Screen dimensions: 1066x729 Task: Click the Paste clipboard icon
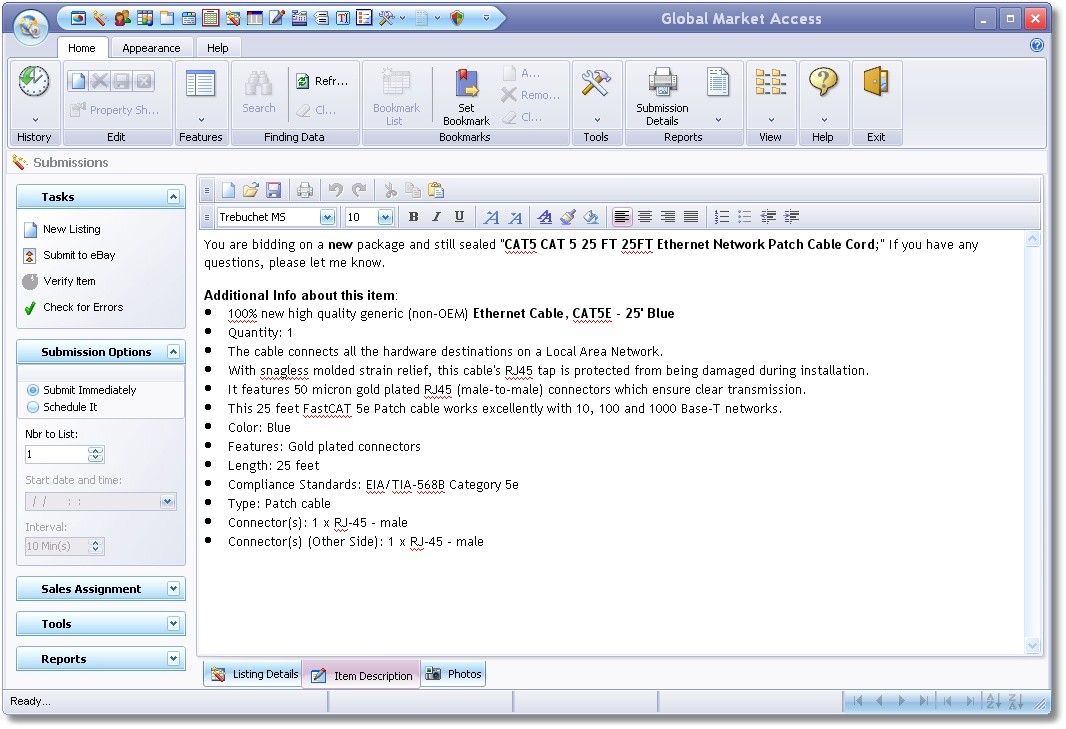436,190
